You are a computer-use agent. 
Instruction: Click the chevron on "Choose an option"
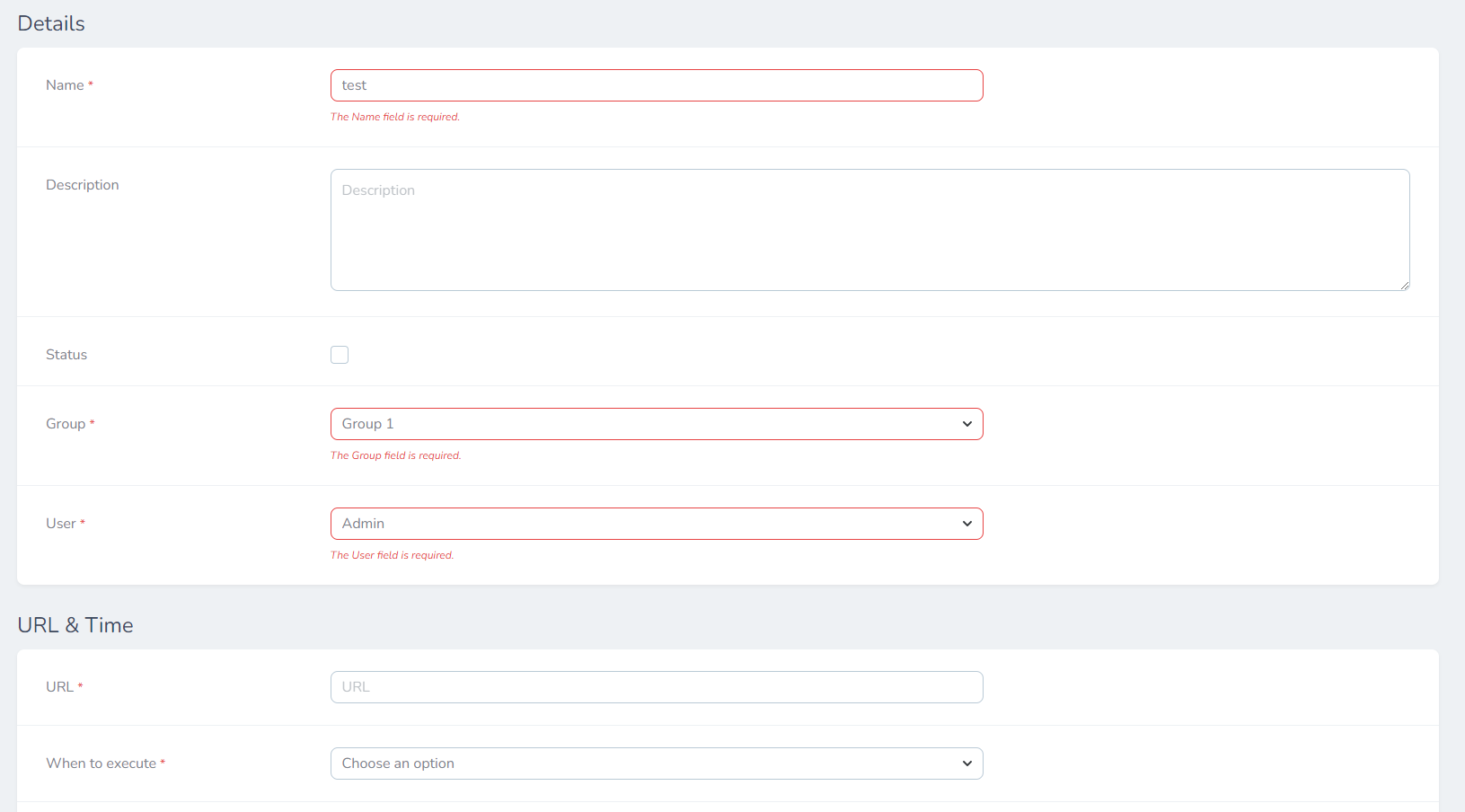pos(967,763)
